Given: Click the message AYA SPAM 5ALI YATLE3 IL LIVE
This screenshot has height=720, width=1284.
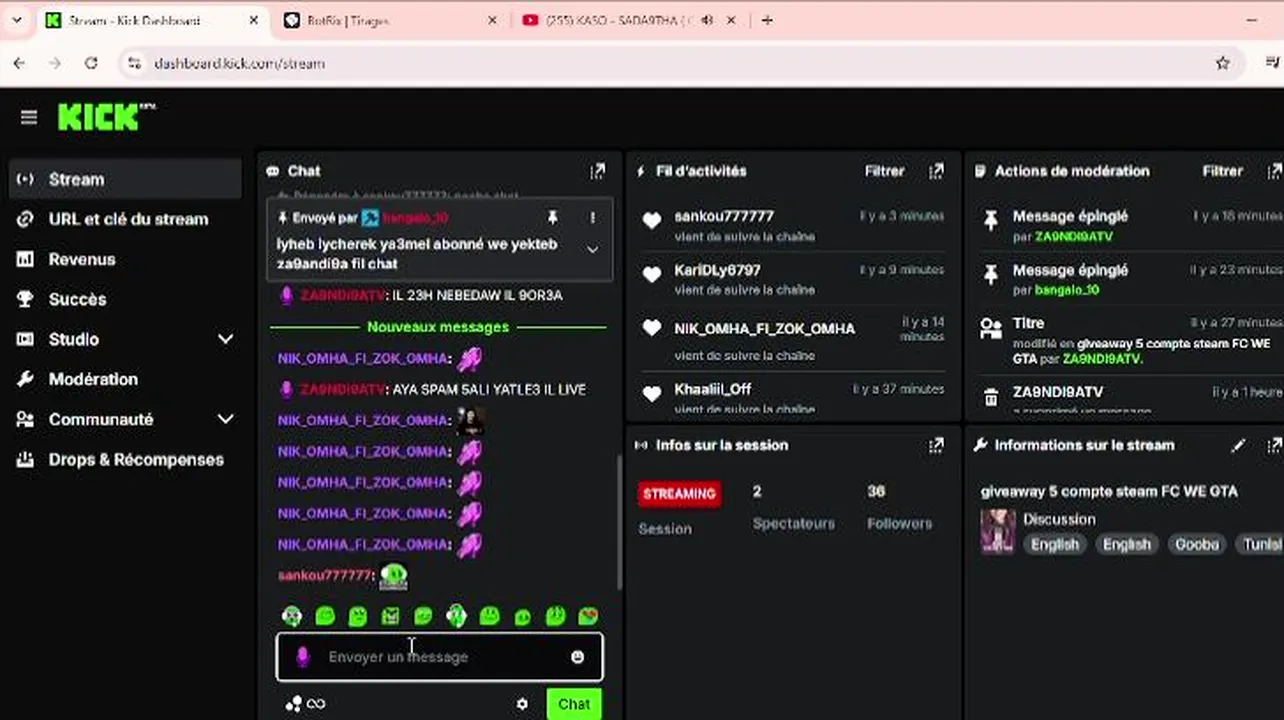Looking at the screenshot, I should (x=489, y=389).
